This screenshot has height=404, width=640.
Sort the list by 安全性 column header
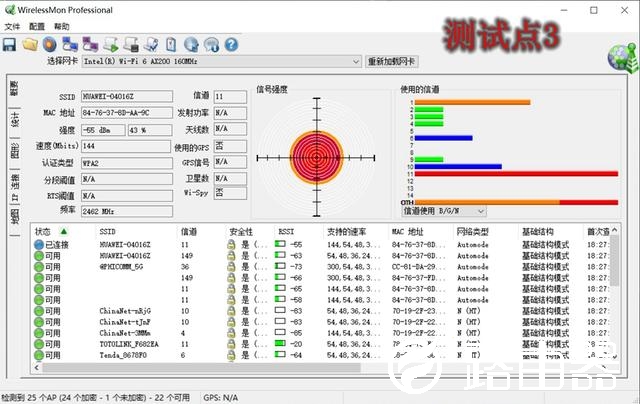coord(241,232)
